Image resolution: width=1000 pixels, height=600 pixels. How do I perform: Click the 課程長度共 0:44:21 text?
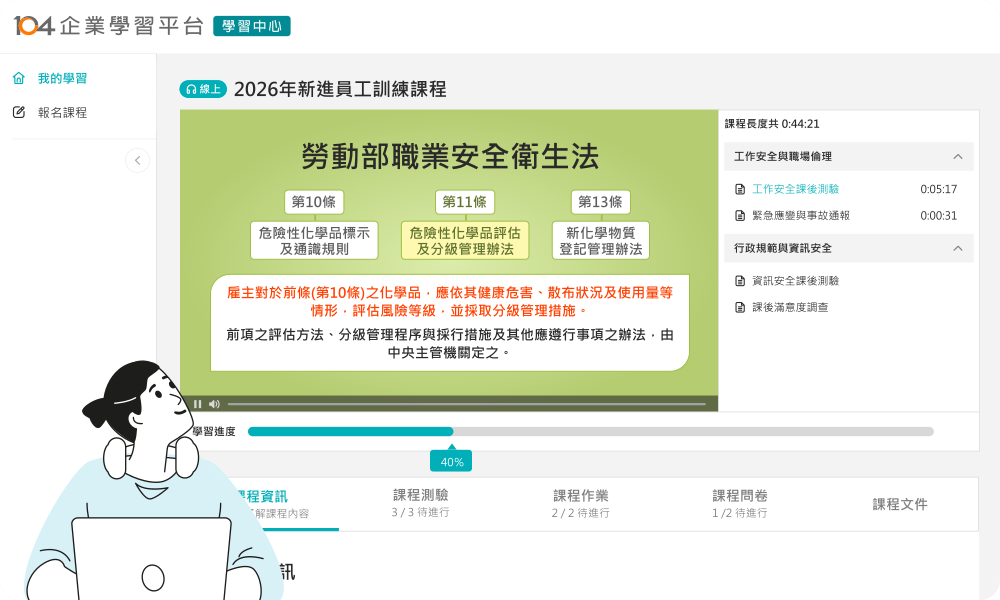[x=772, y=124]
